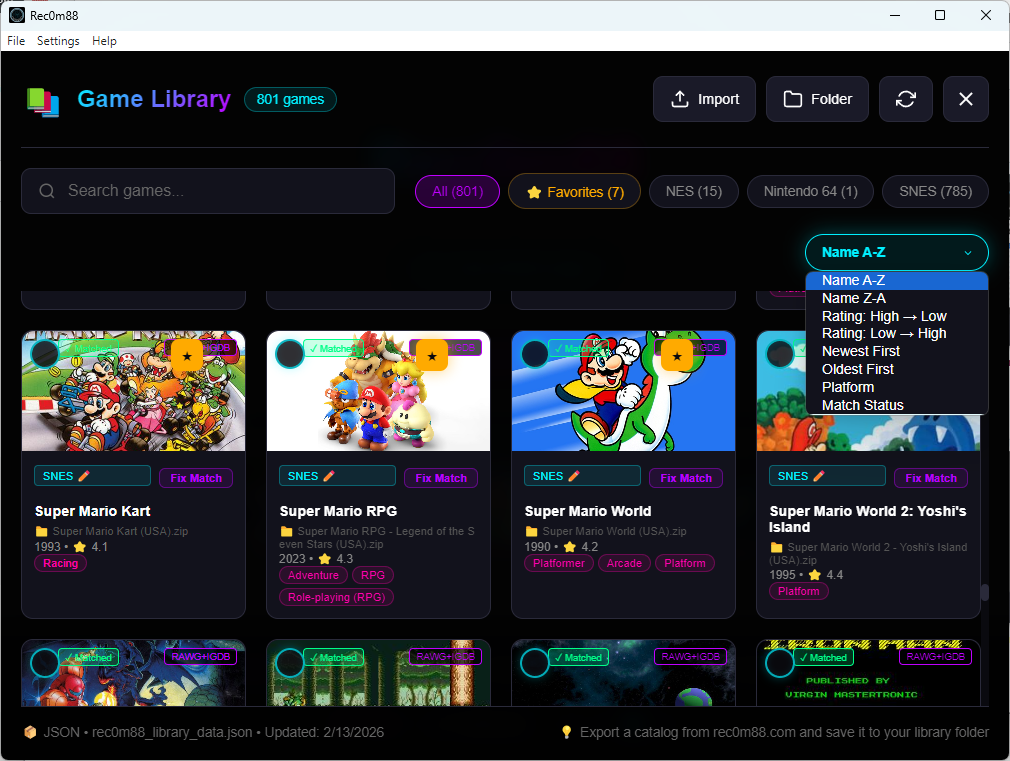Click Fix Match on Super Mario RPG
The image size is (1010, 761).
(x=440, y=478)
